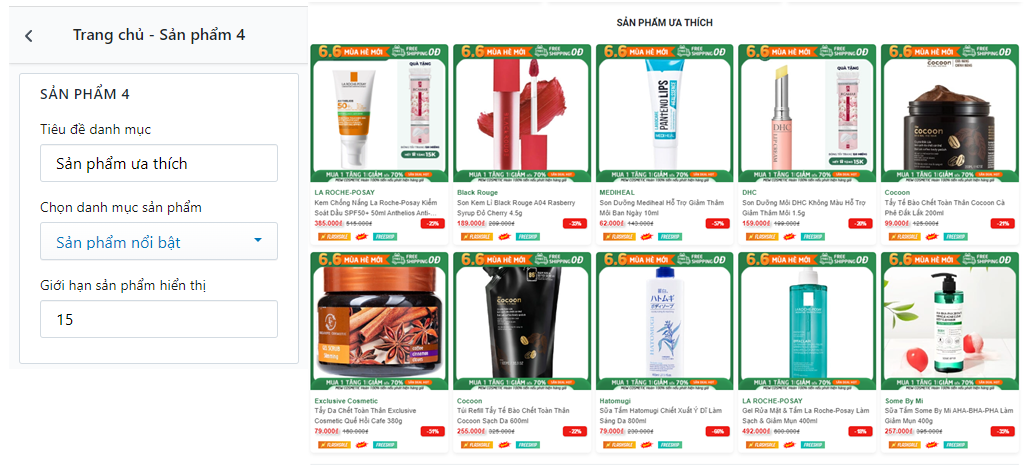Open the Sản phẩm nổi bật dropdown arrow
Viewport: 1027px width, 467px height.
[x=257, y=241]
